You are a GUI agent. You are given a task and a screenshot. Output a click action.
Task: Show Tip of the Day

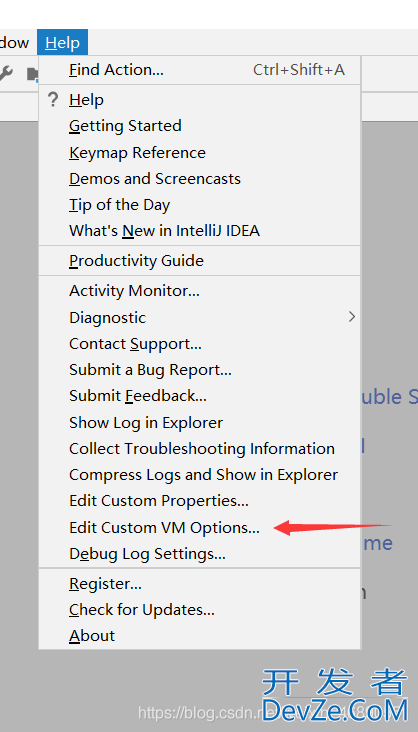(199, 205)
